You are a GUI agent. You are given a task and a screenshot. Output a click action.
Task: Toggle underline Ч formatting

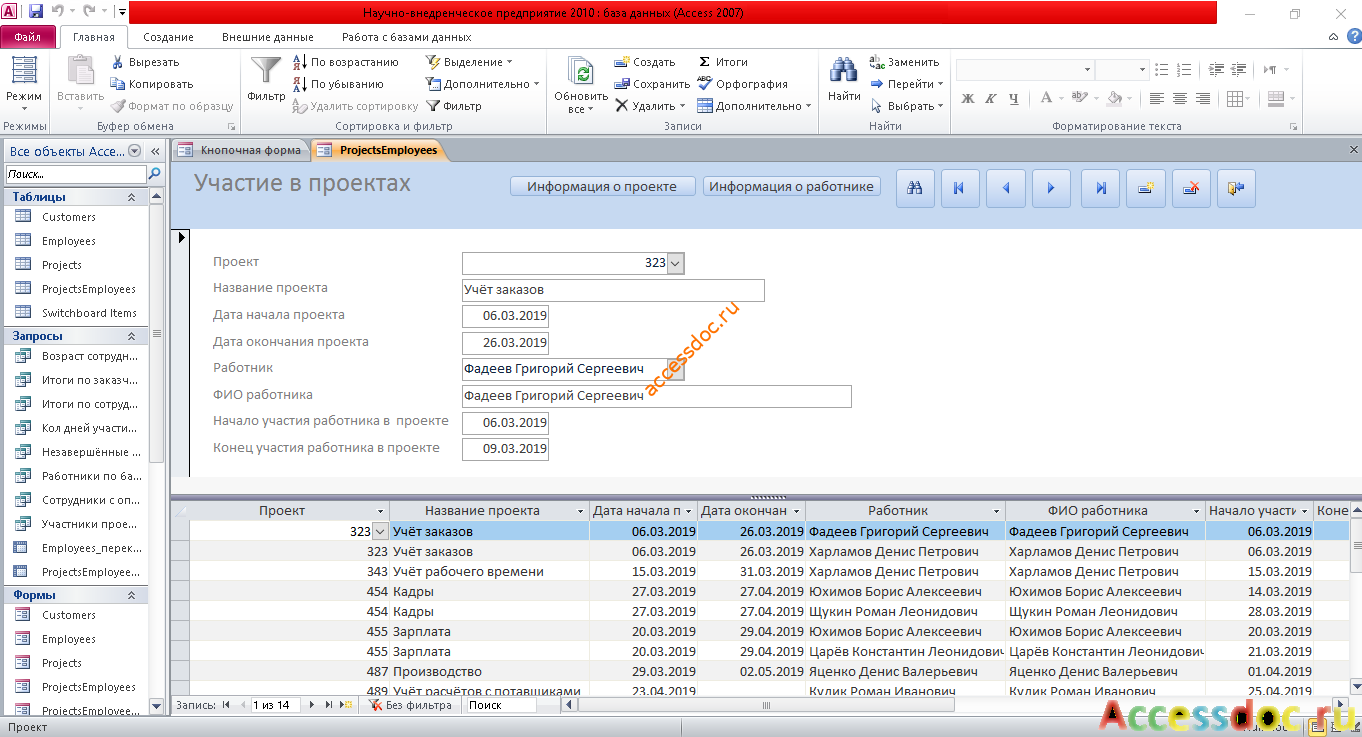coord(1014,98)
